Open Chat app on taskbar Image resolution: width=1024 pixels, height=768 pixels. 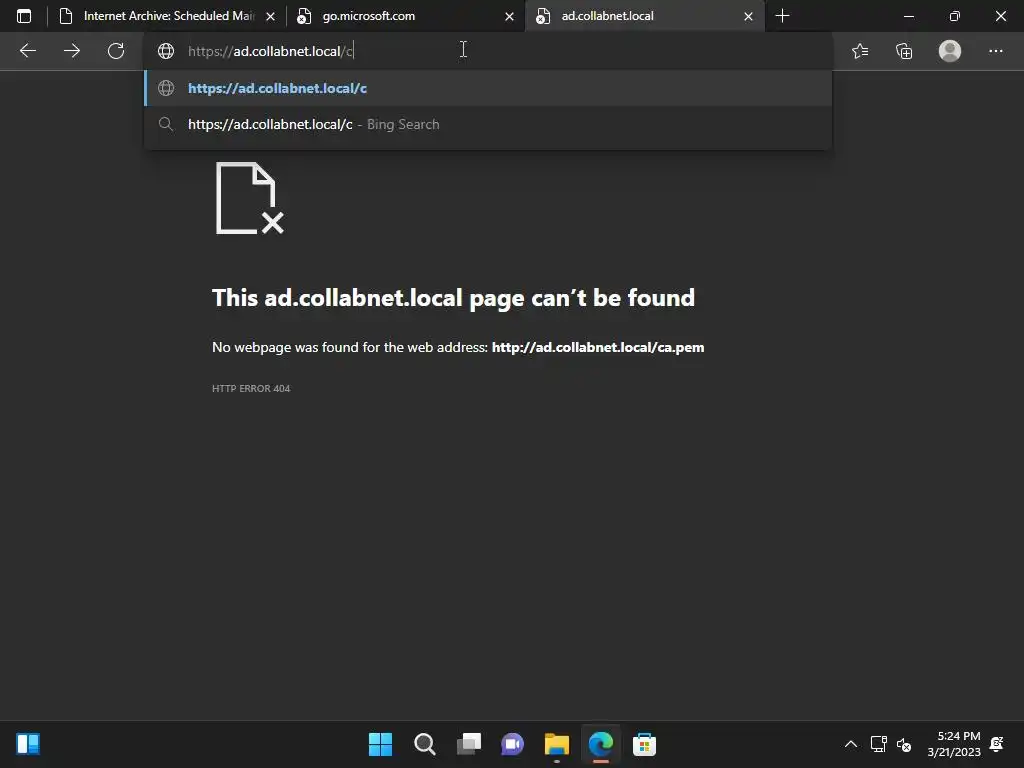pos(512,744)
